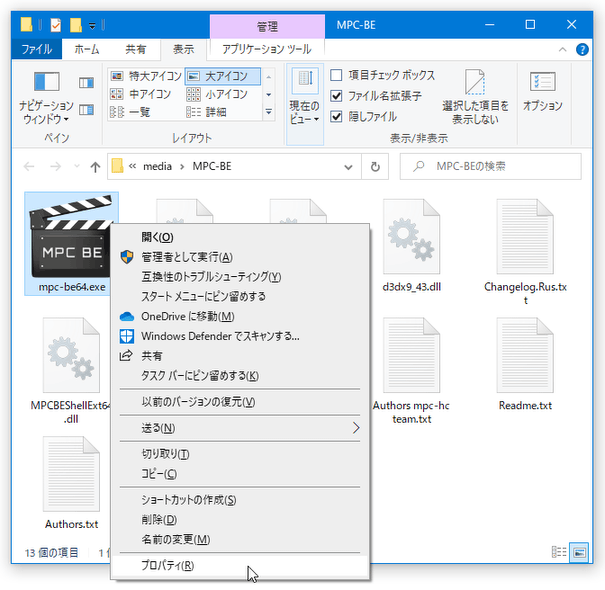Choose 切り取り(T) from context menu
This screenshot has width=605, height=590.
(240, 454)
